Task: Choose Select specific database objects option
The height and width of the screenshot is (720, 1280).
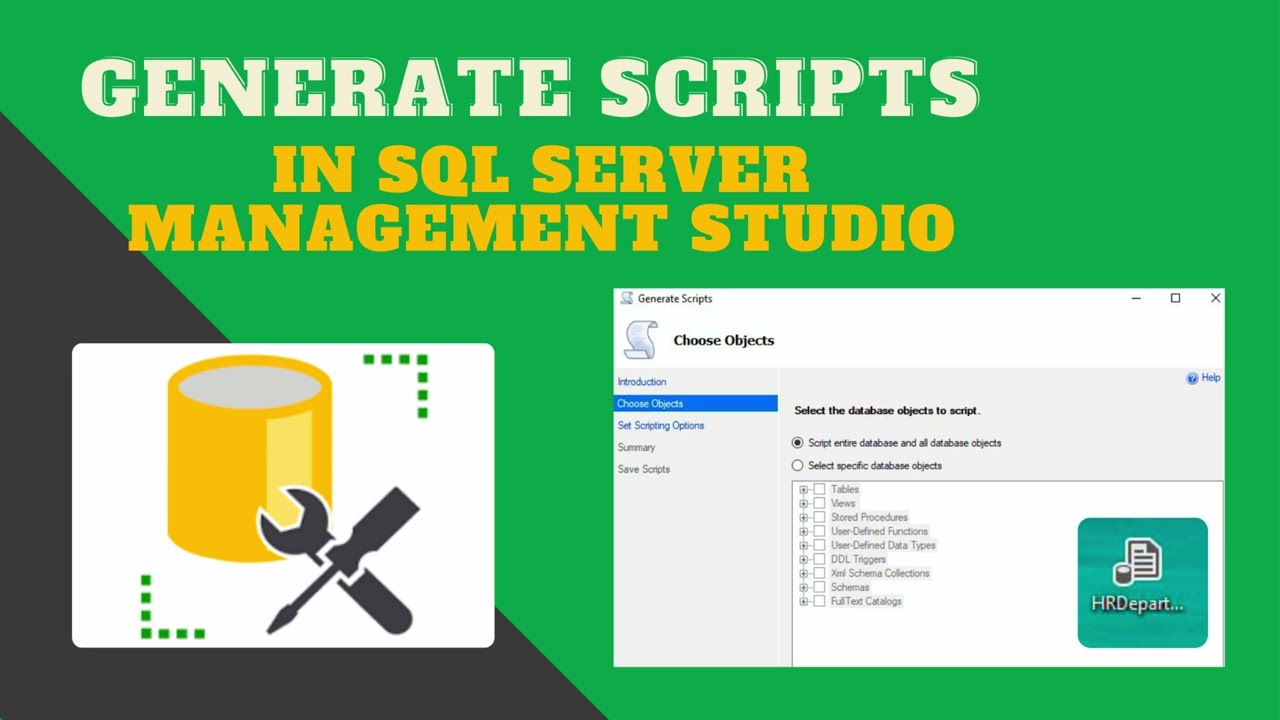Action: point(797,466)
